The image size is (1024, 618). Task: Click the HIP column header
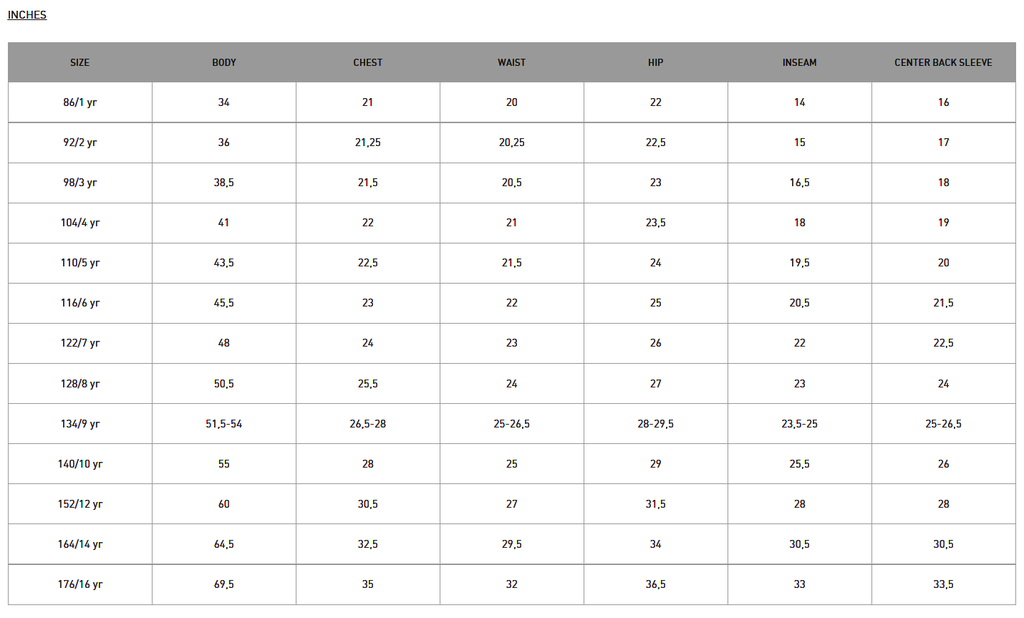(655, 62)
